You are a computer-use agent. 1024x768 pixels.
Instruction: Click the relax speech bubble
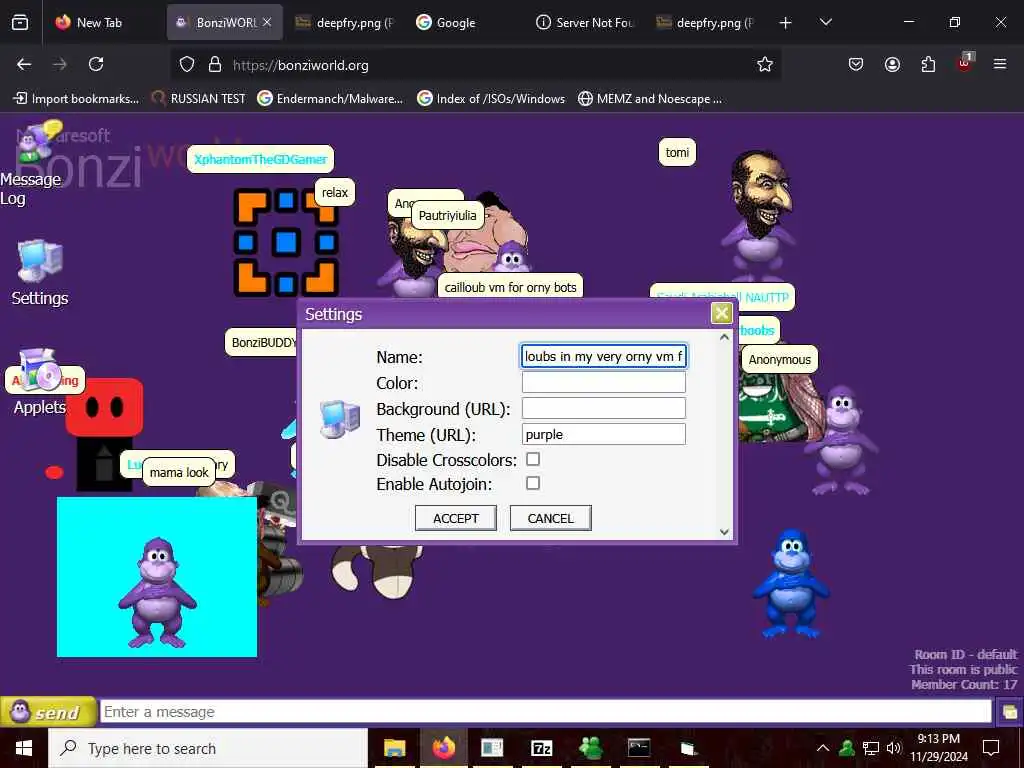coord(334,193)
